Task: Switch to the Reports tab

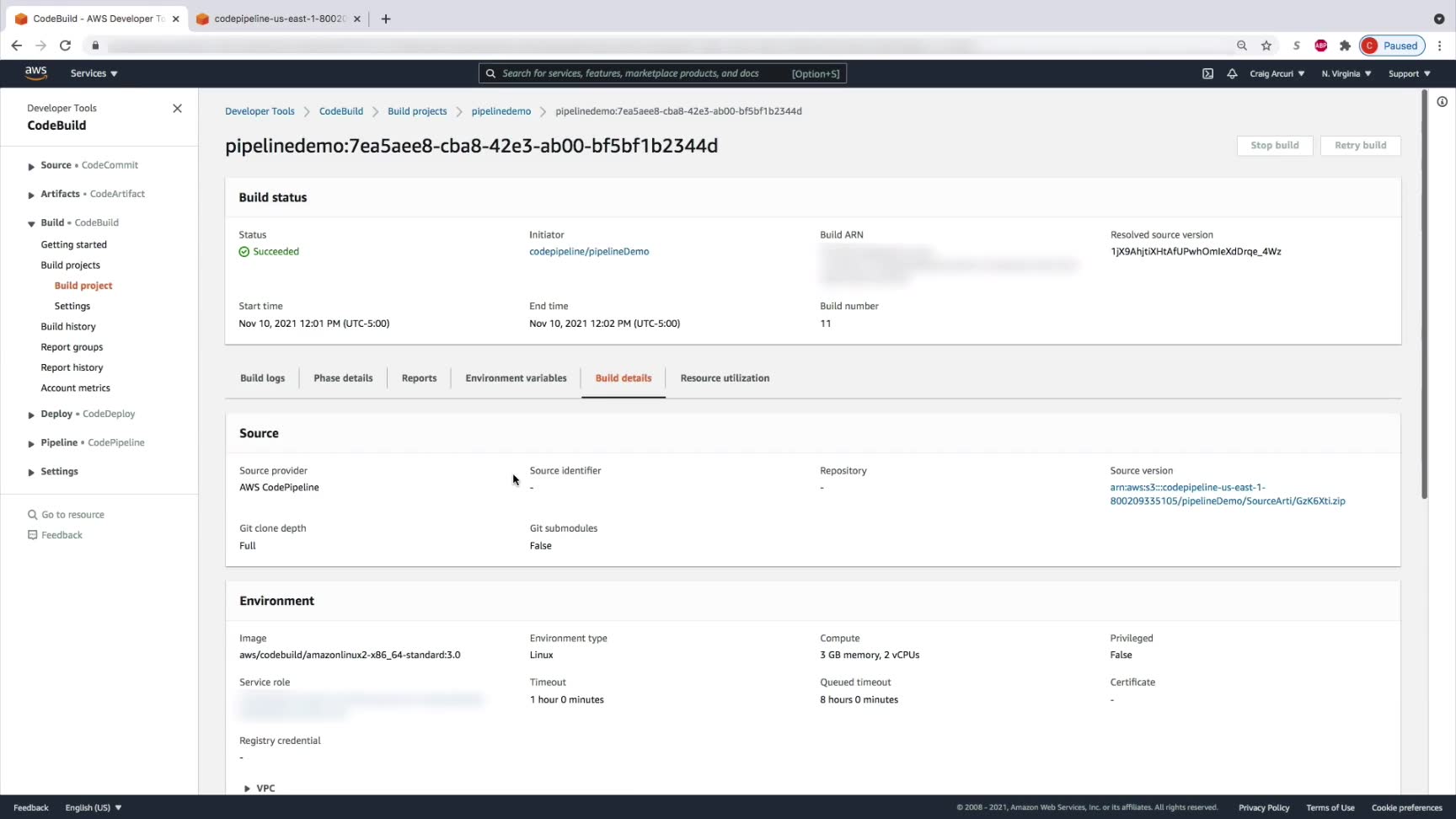Action: pos(419,378)
